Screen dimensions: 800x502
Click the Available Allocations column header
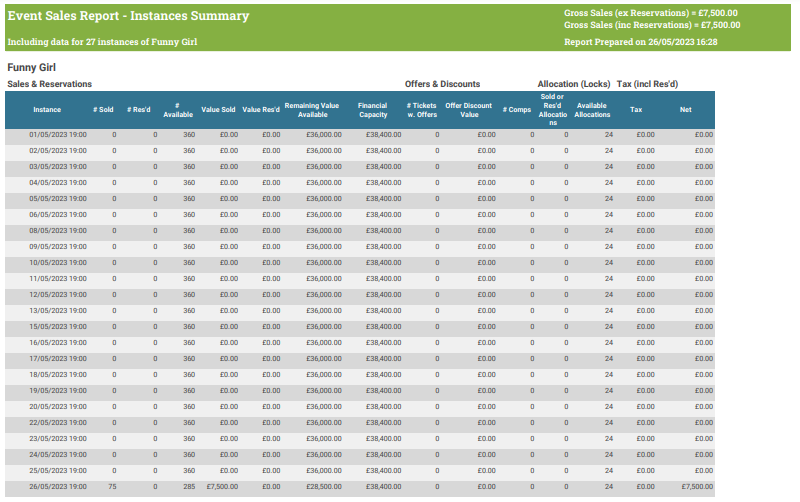(592, 110)
